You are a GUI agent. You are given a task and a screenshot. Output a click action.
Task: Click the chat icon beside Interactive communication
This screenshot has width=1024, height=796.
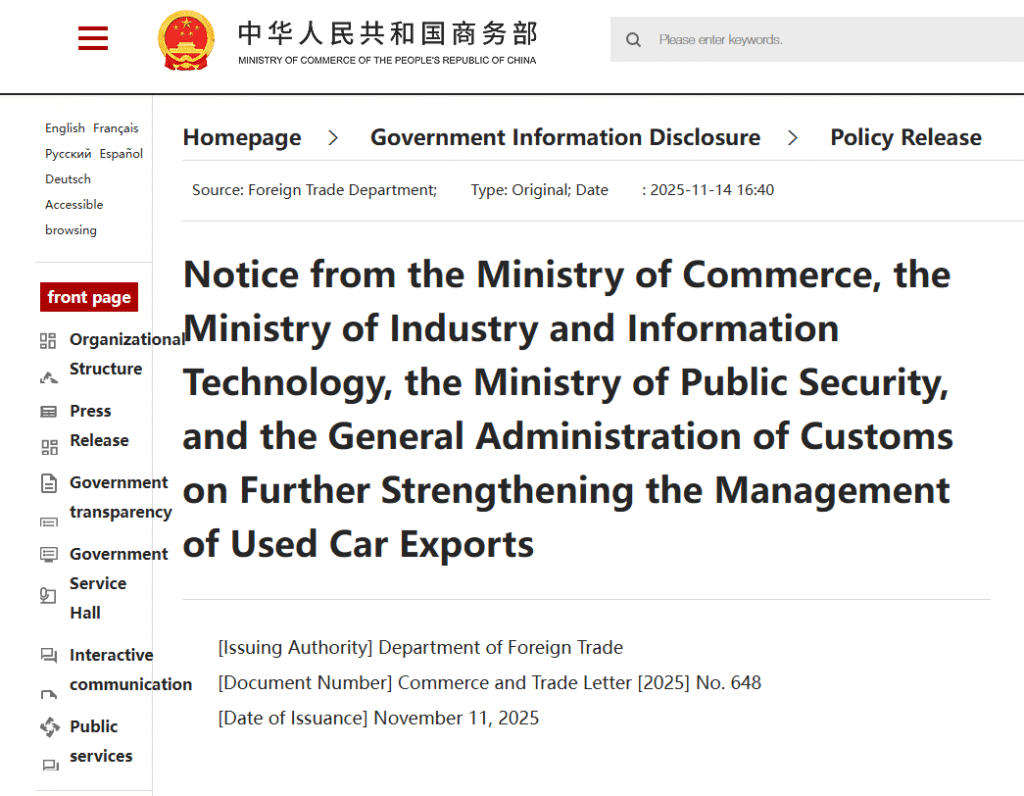tap(48, 656)
